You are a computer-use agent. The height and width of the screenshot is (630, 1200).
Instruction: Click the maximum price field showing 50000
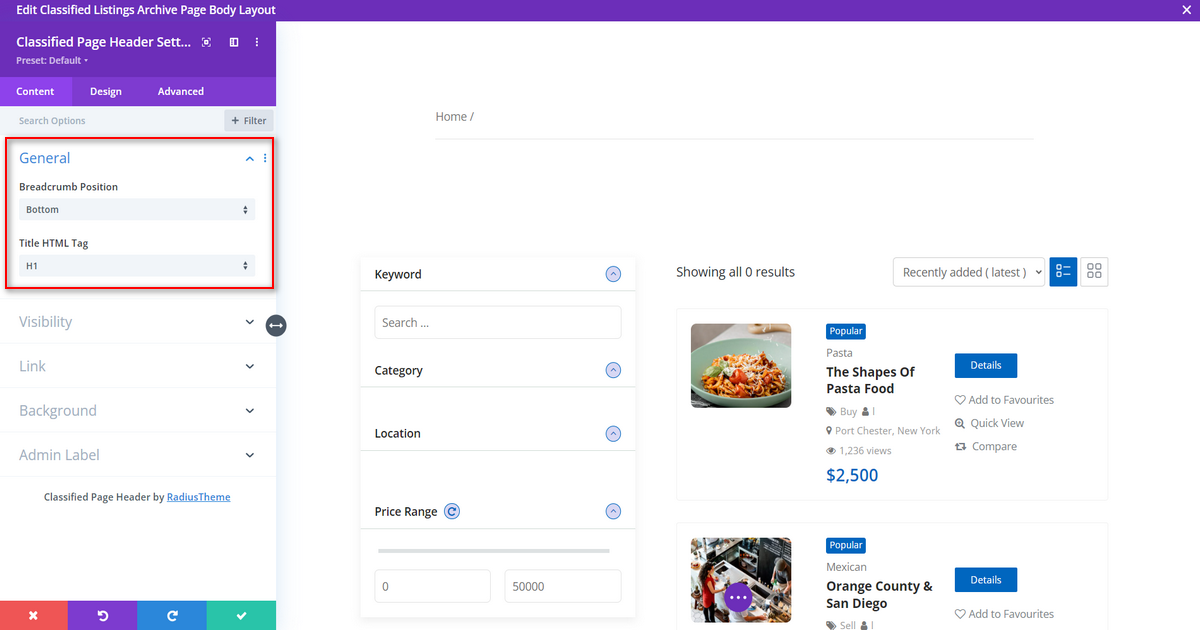[x=563, y=586]
